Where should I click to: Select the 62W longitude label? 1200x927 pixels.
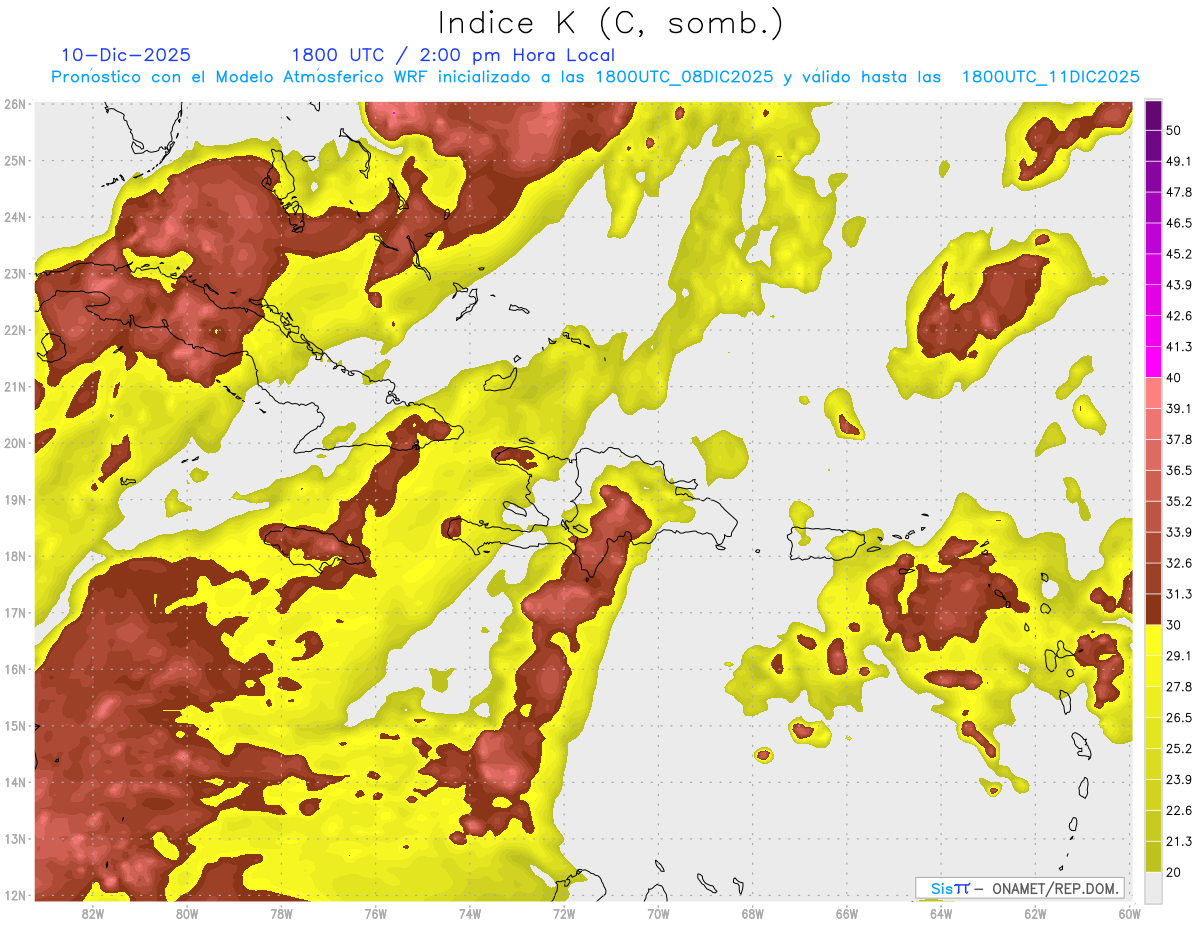pos(1035,913)
